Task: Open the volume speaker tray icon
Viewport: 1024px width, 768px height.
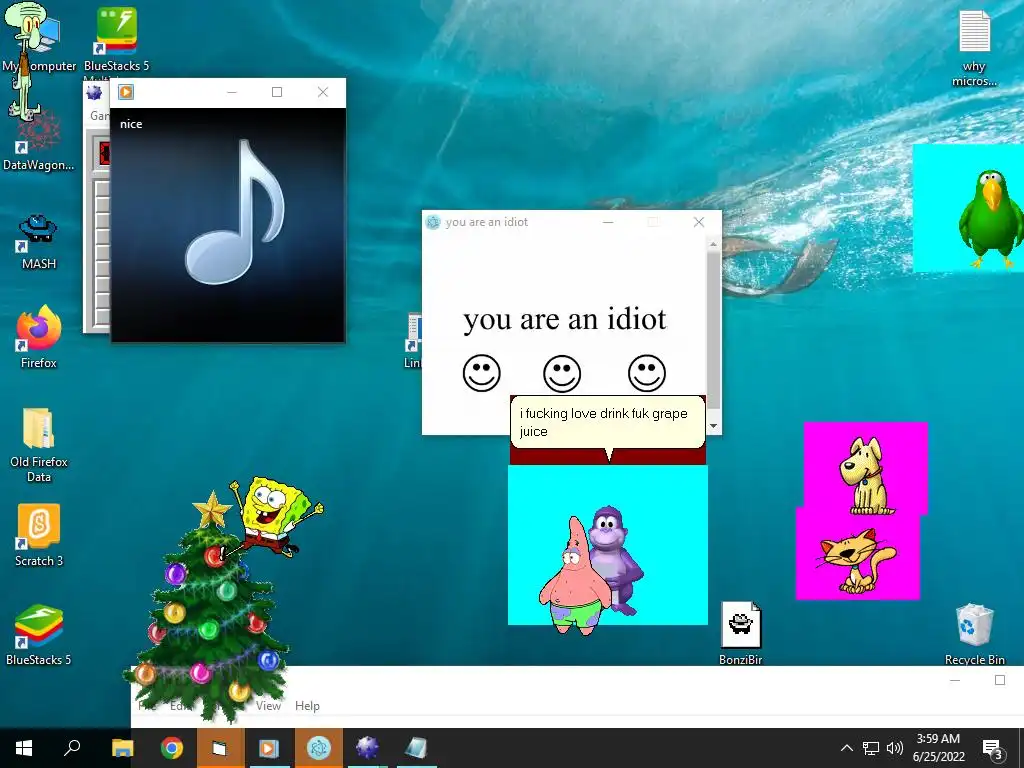Action: [x=895, y=748]
